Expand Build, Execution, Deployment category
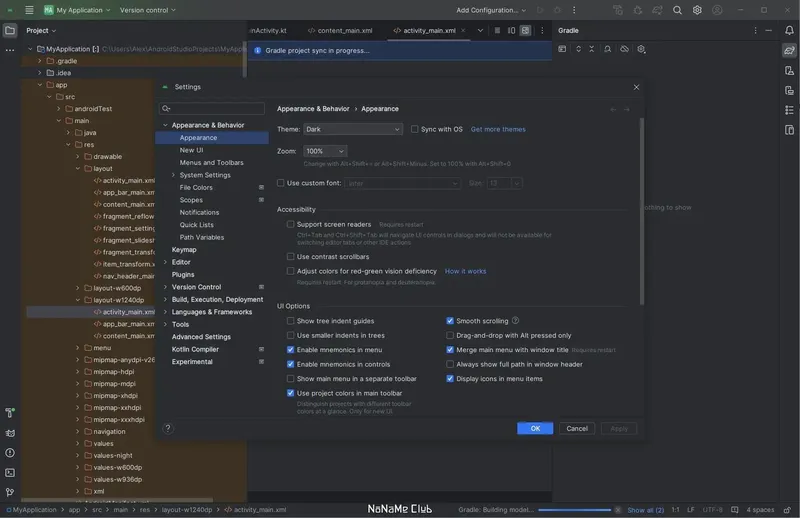Viewport: 800px width, 518px height. point(165,300)
